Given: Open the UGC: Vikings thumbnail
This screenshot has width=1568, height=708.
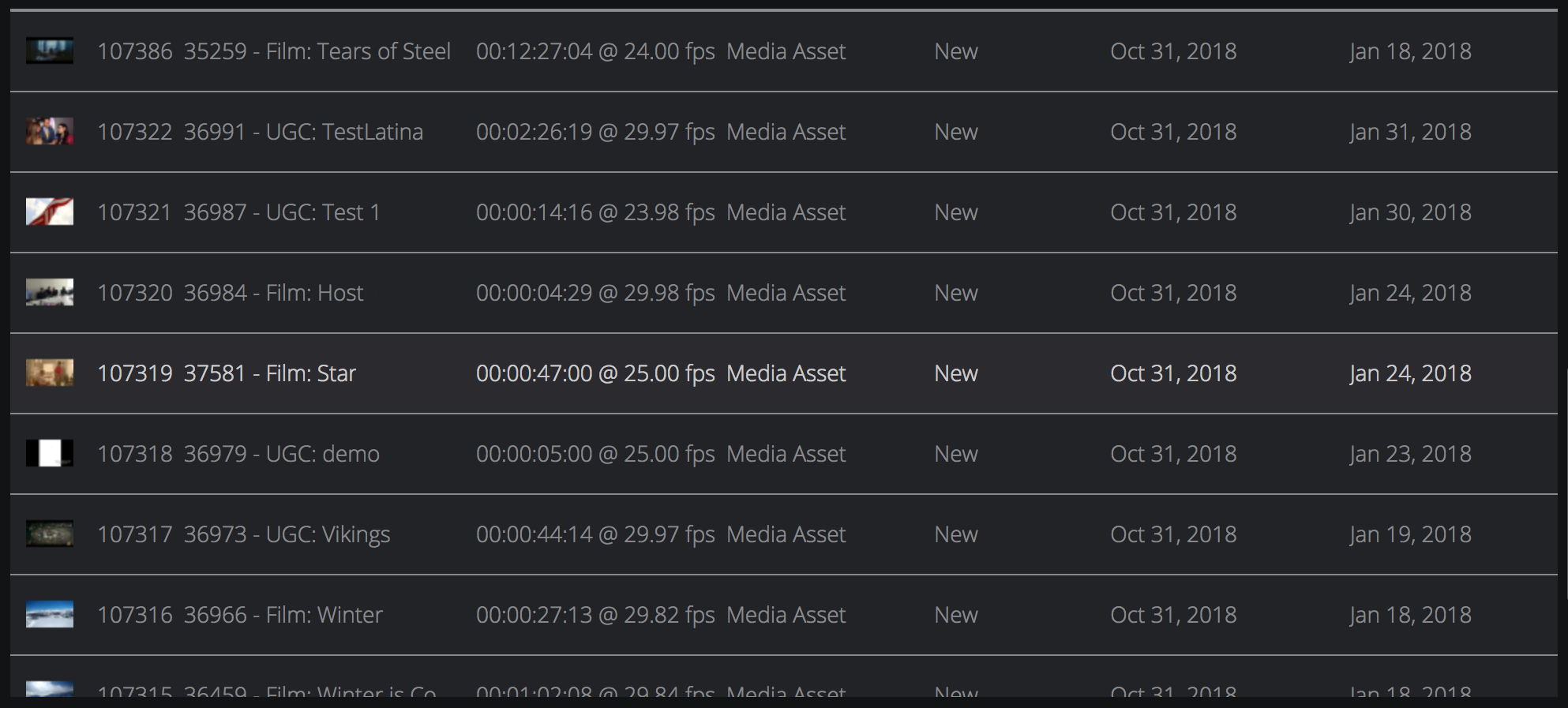Looking at the screenshot, I should pyautogui.click(x=50, y=534).
